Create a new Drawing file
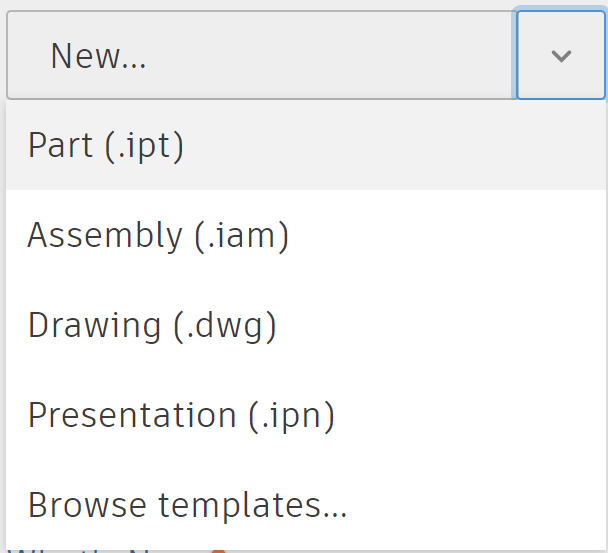608x553 pixels. click(x=152, y=326)
